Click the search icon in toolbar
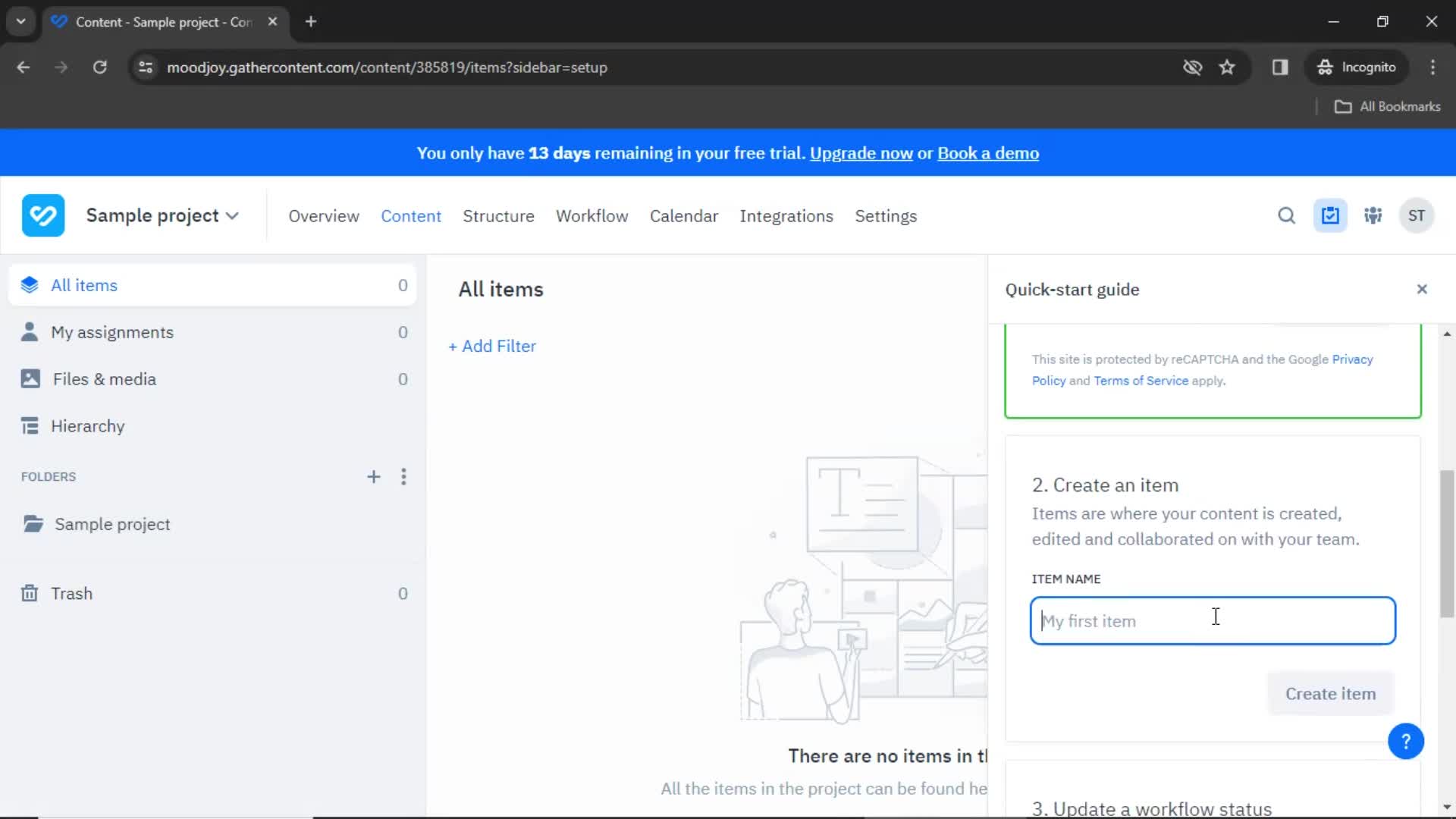The image size is (1456, 819). [x=1286, y=215]
